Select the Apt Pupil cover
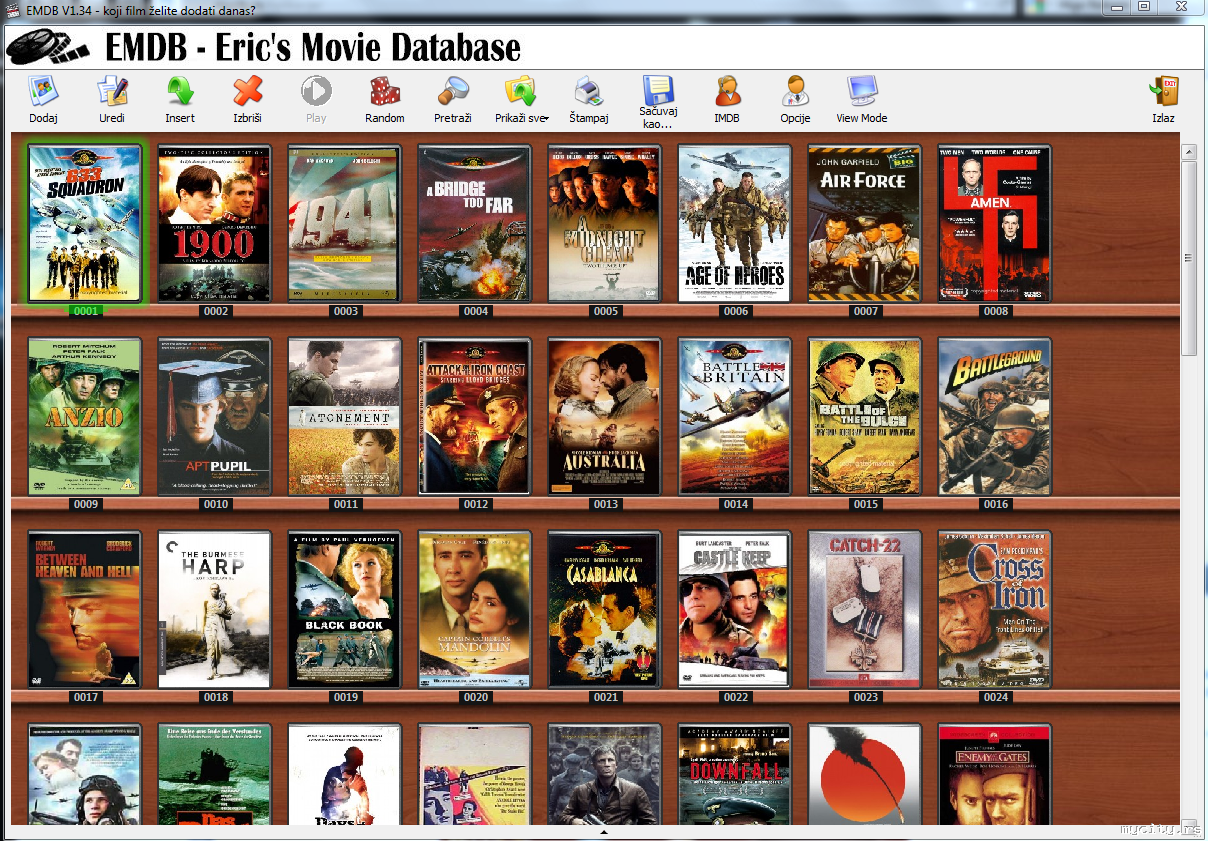The image size is (1208, 841). click(215, 416)
